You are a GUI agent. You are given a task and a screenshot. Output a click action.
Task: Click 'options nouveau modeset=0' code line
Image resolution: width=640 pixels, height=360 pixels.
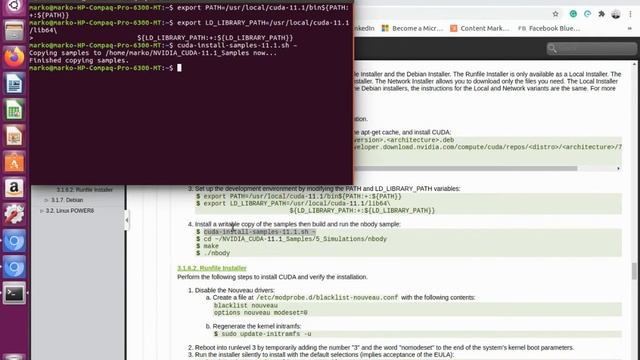[261, 313]
